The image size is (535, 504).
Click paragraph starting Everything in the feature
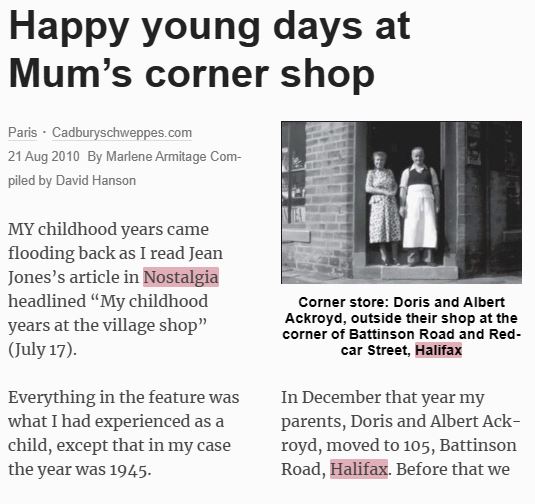[124, 433]
